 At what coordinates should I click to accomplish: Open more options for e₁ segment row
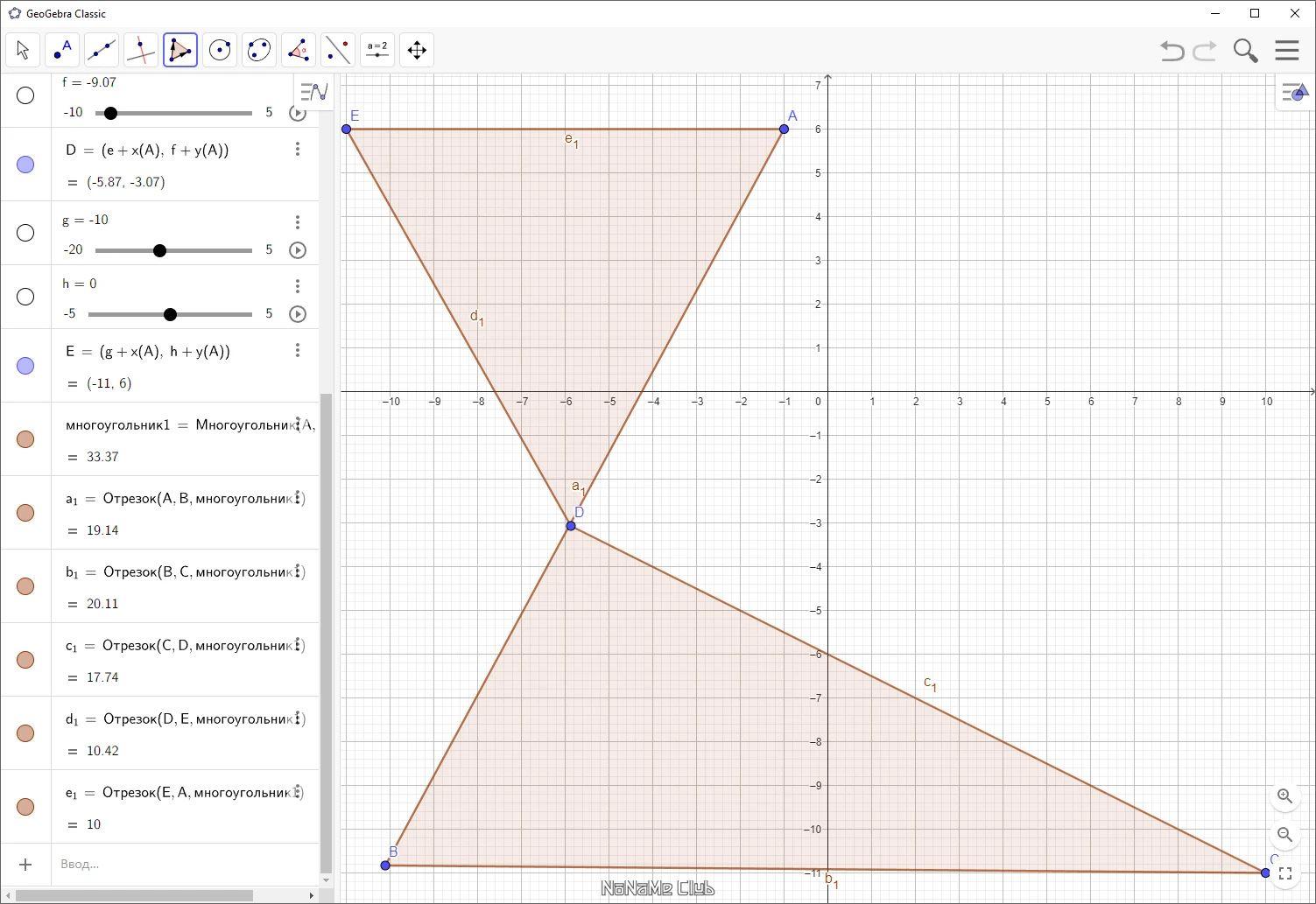(x=298, y=792)
